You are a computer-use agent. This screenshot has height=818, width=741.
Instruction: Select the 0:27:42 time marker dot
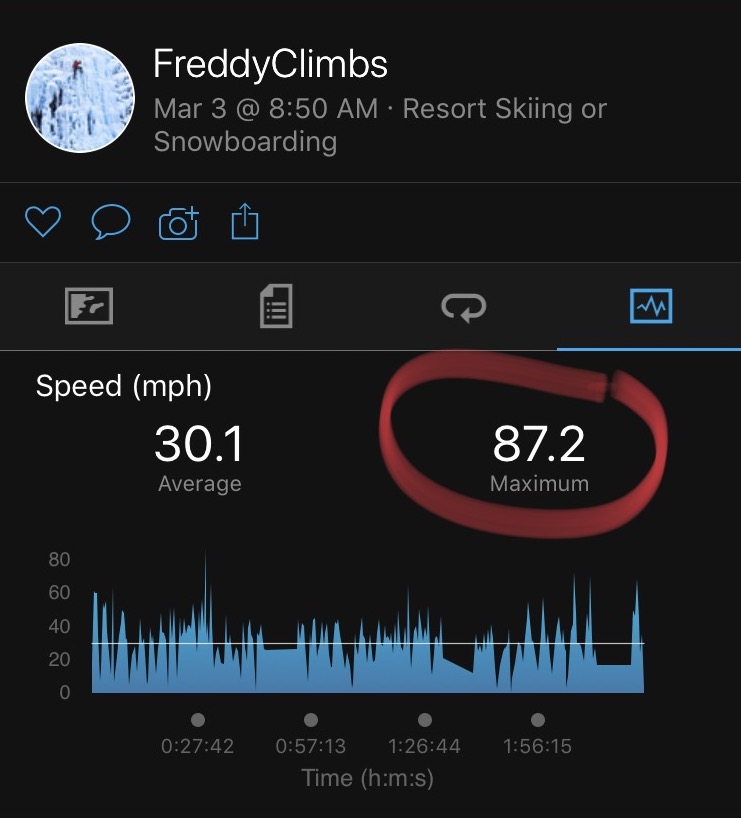[198, 720]
